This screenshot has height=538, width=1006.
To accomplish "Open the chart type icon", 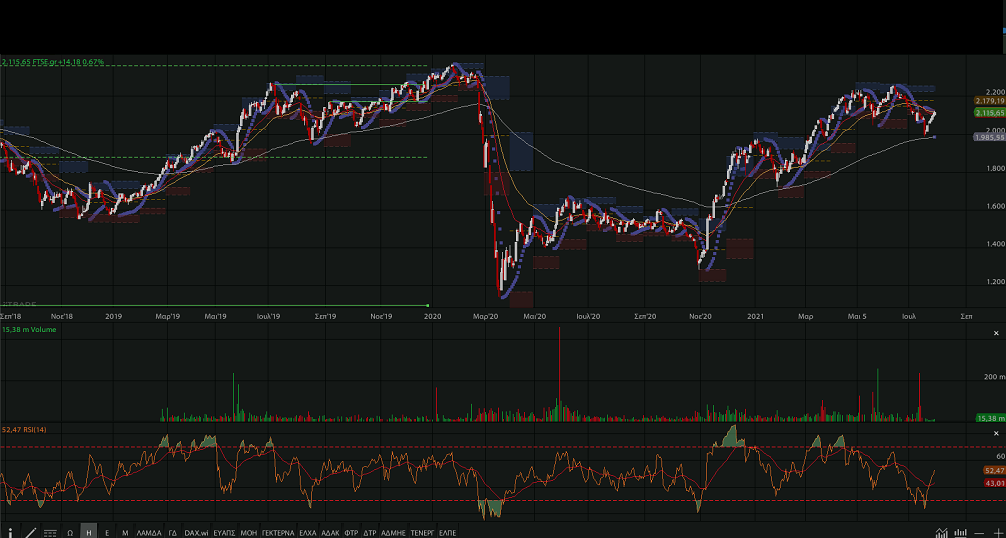I will click(943, 532).
